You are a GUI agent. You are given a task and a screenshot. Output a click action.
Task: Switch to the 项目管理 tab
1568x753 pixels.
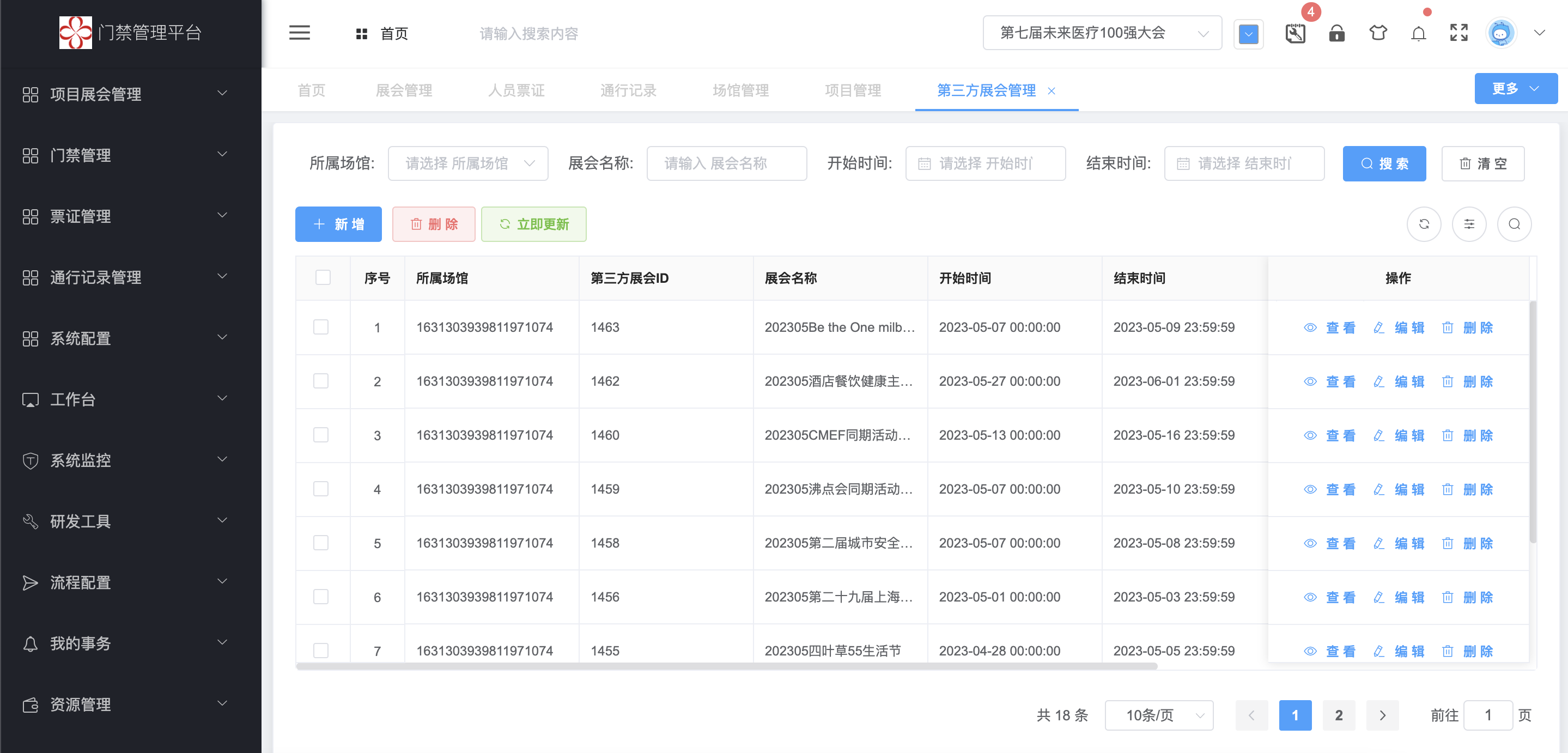pyautogui.click(x=853, y=90)
